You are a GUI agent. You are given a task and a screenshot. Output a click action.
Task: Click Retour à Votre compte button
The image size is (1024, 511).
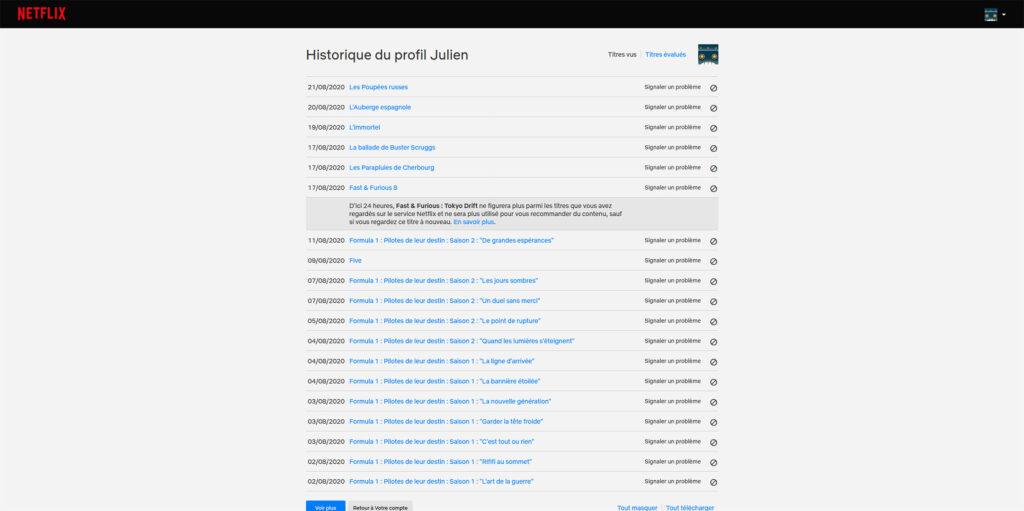click(380, 506)
